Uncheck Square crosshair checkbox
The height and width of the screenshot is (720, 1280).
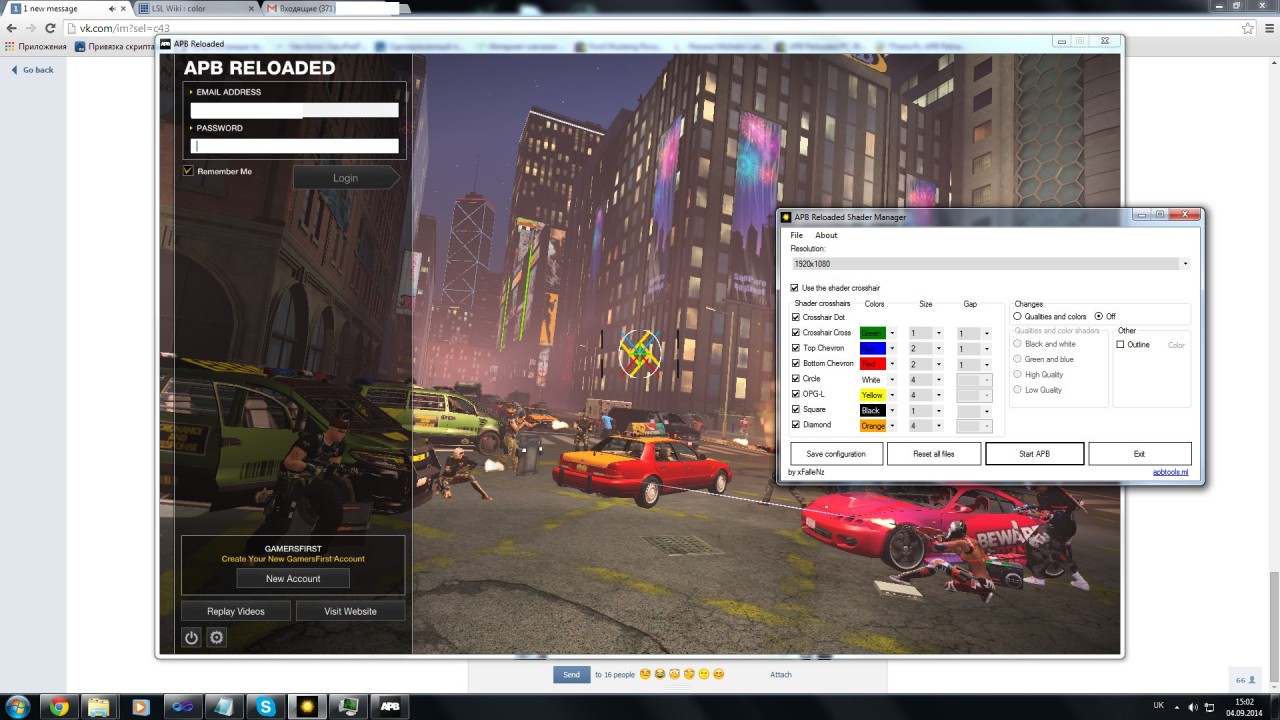[796, 410]
